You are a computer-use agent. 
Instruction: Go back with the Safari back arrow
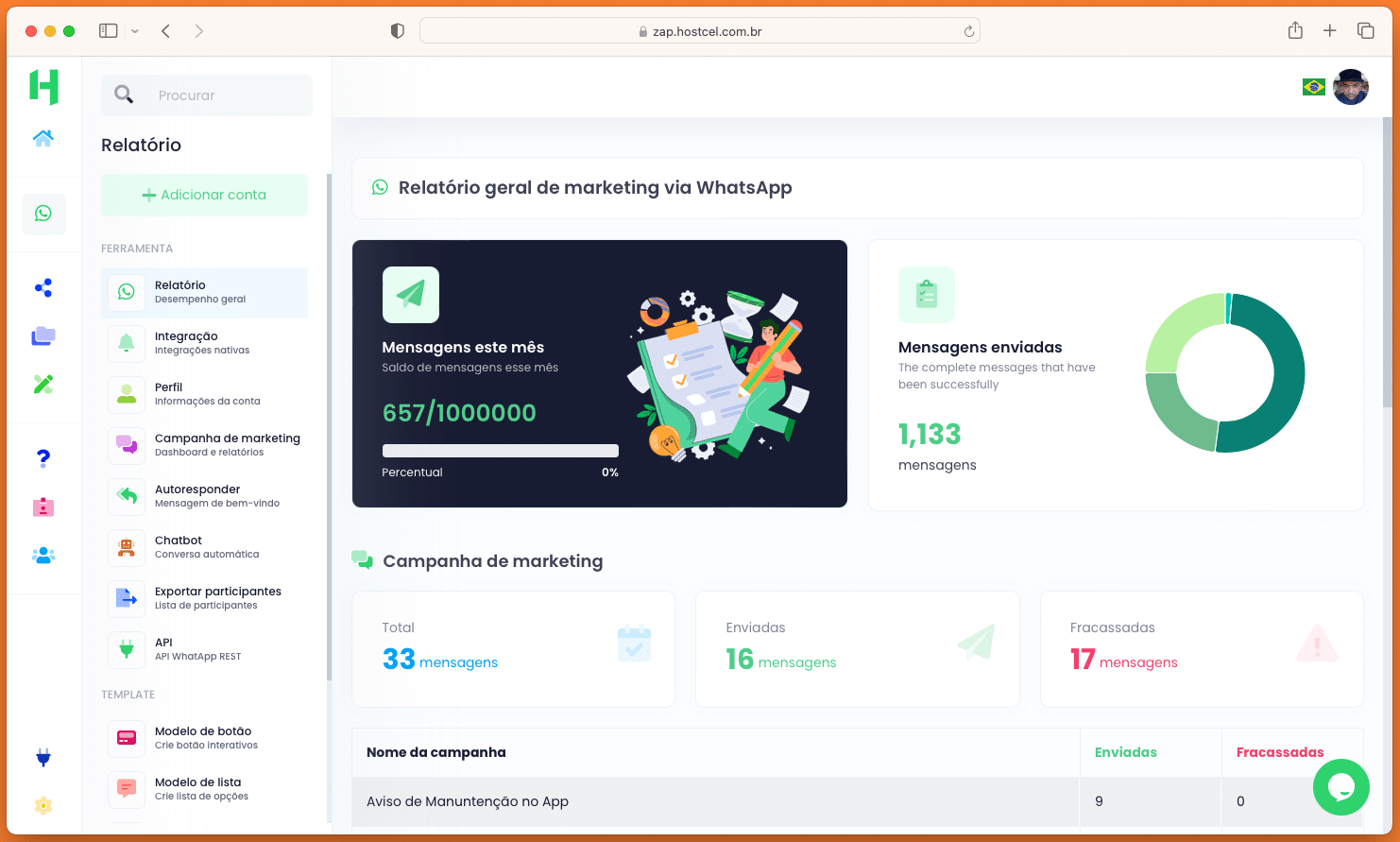click(x=165, y=31)
